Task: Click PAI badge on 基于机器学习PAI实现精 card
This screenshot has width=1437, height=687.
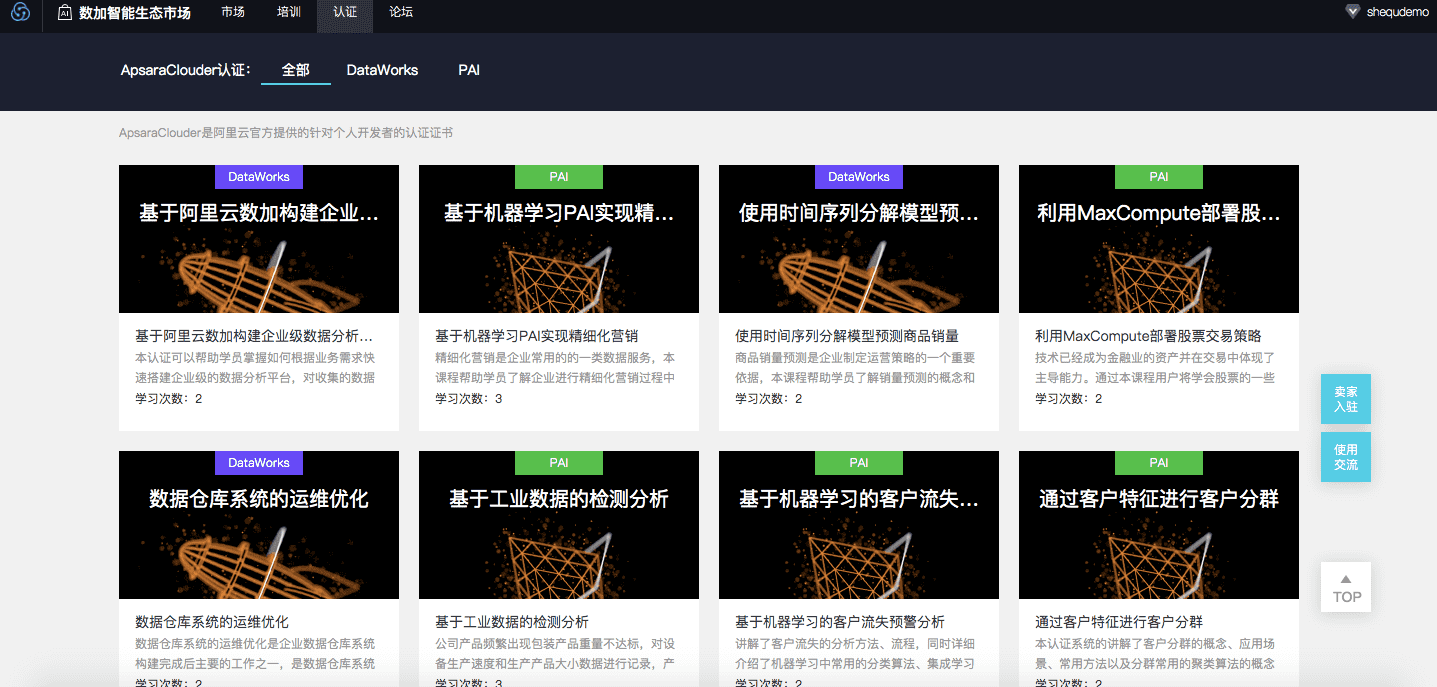Action: pyautogui.click(x=559, y=177)
